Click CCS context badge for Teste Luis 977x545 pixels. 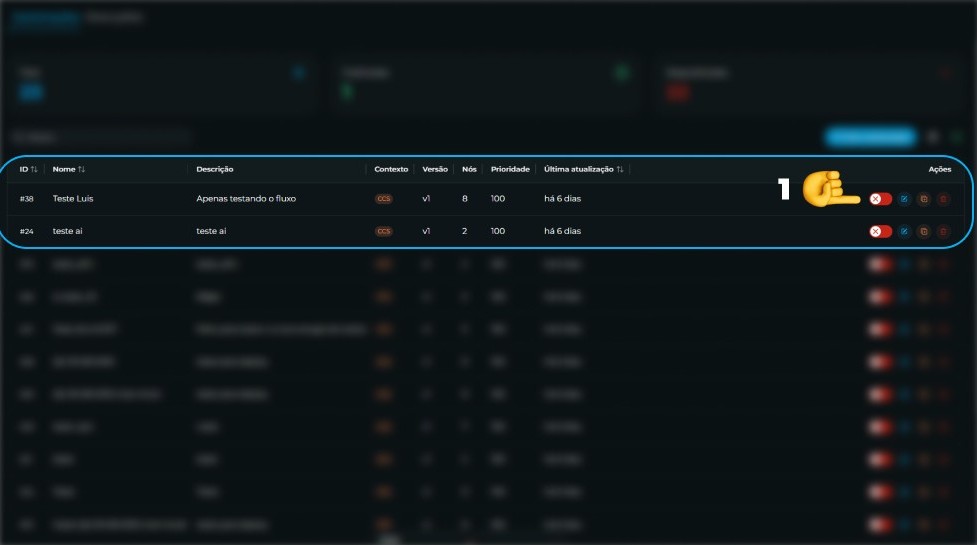(384, 199)
